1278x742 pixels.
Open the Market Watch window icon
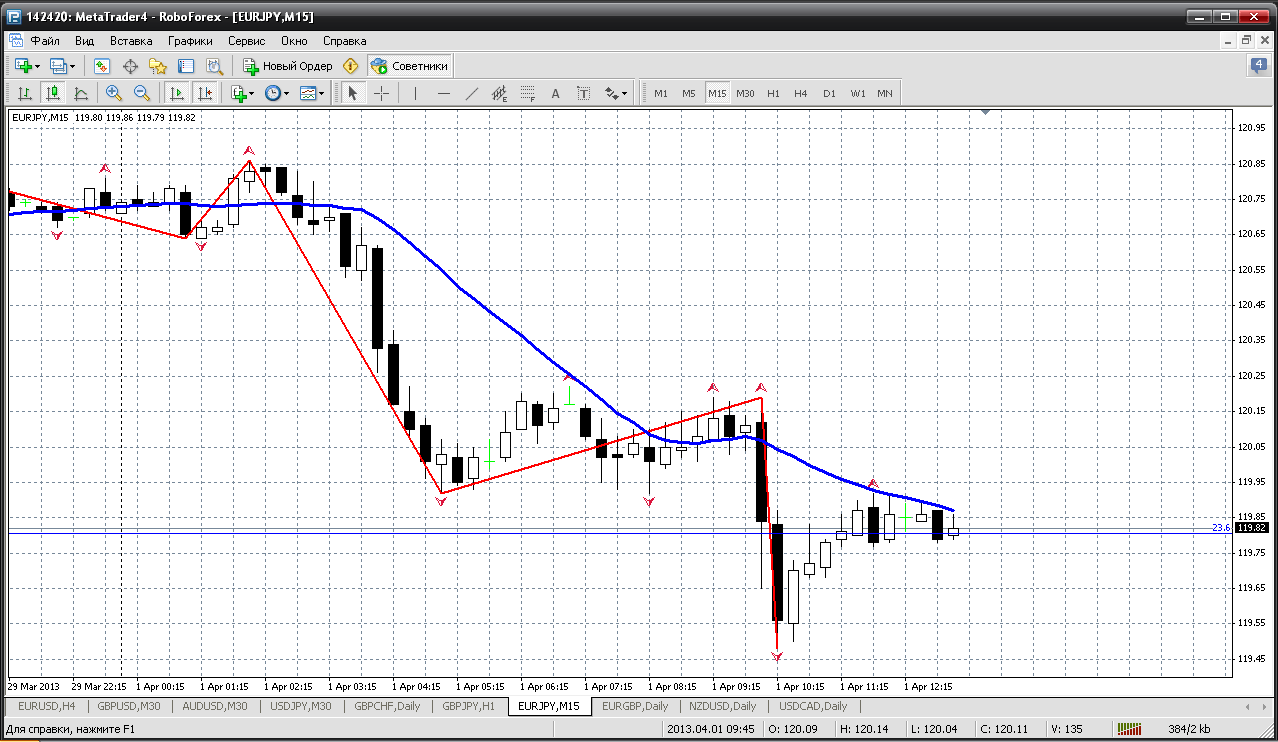101,66
